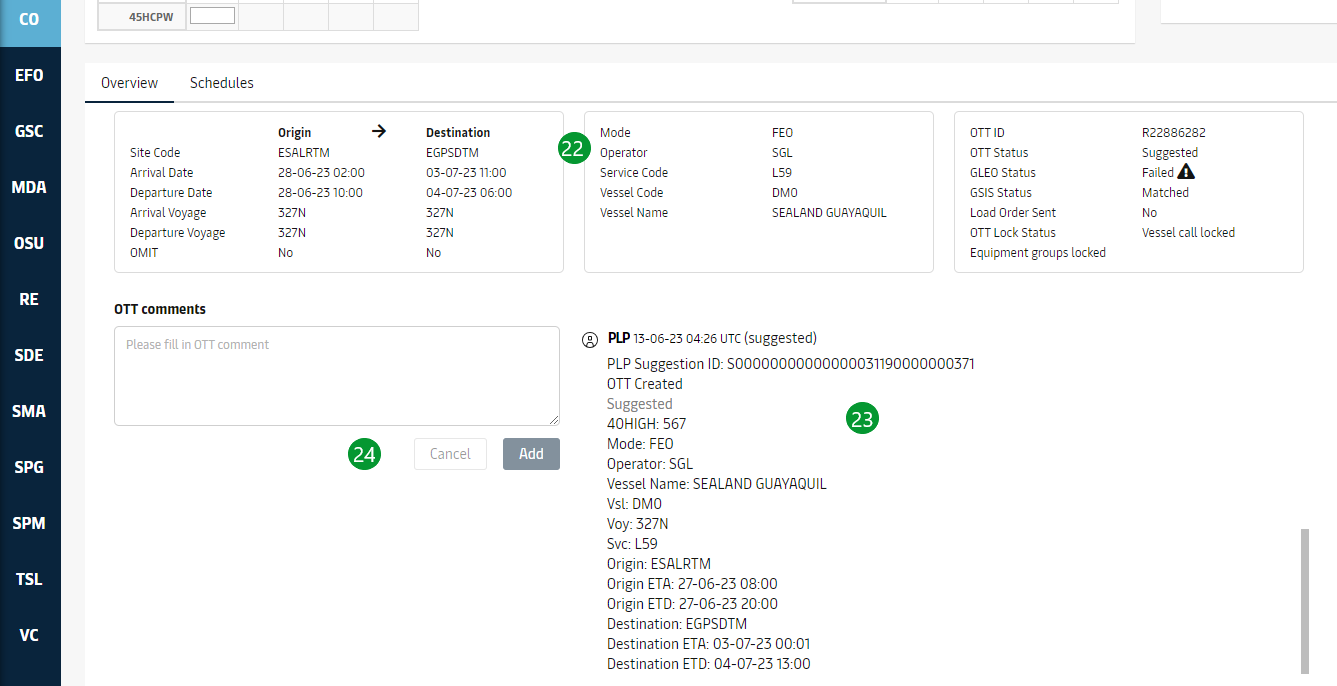Click into the OTT comment text area

pyautogui.click(x=336, y=376)
